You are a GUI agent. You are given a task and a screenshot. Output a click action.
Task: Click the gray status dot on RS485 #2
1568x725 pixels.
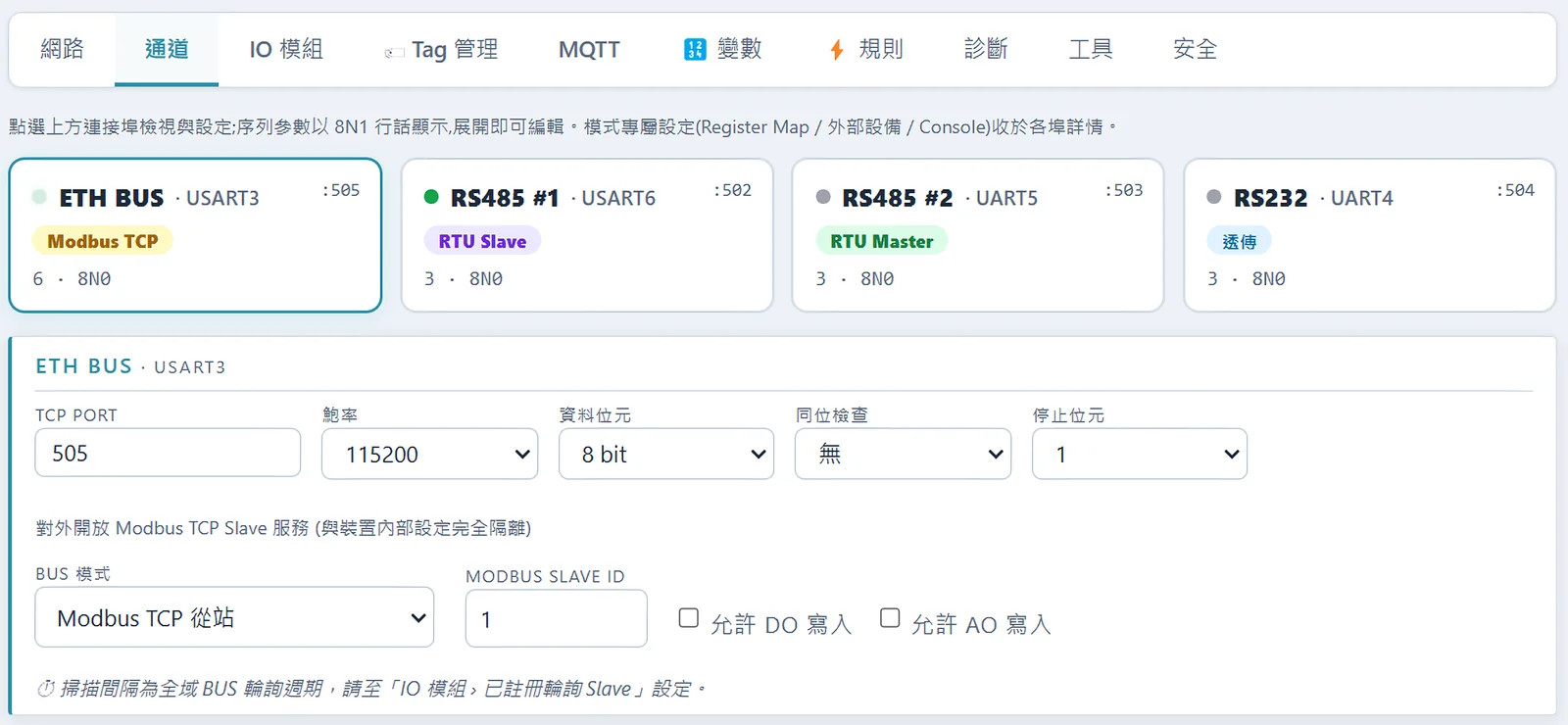[x=823, y=197]
